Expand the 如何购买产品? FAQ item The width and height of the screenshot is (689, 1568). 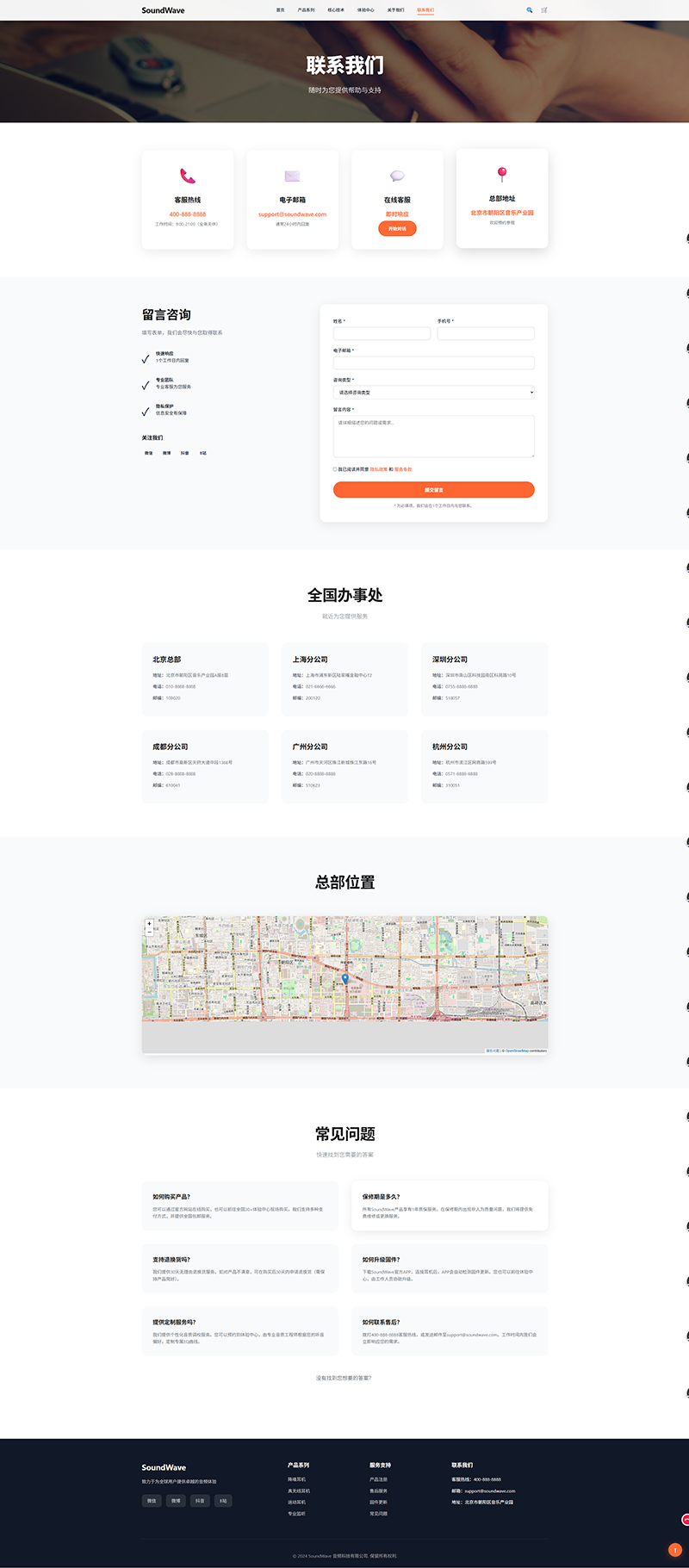pos(239,1197)
